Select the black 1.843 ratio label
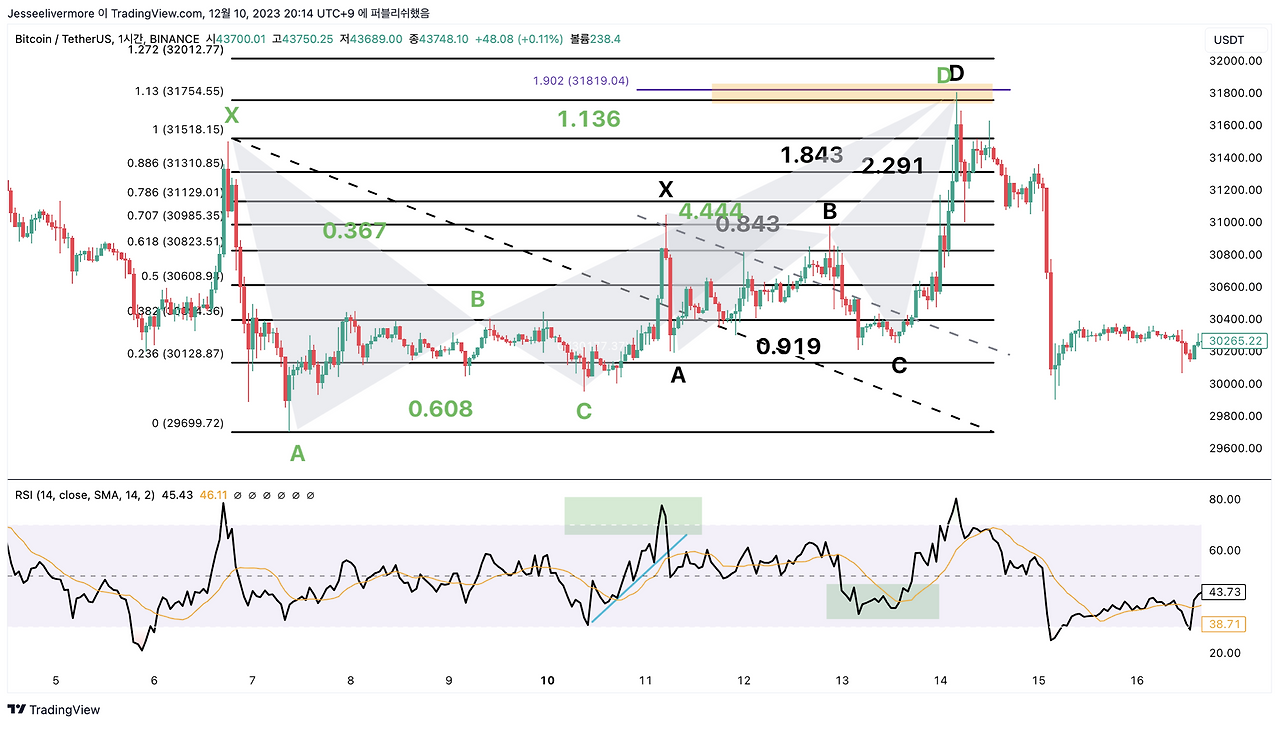The width and height of the screenshot is (1280, 730). 812,154
